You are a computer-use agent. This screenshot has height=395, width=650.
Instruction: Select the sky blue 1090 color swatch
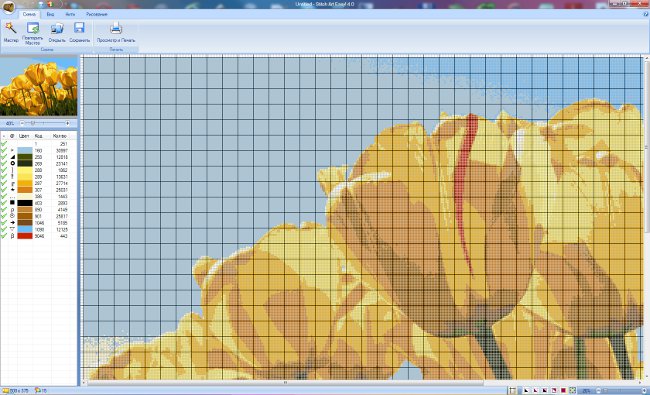pyautogui.click(x=25, y=229)
